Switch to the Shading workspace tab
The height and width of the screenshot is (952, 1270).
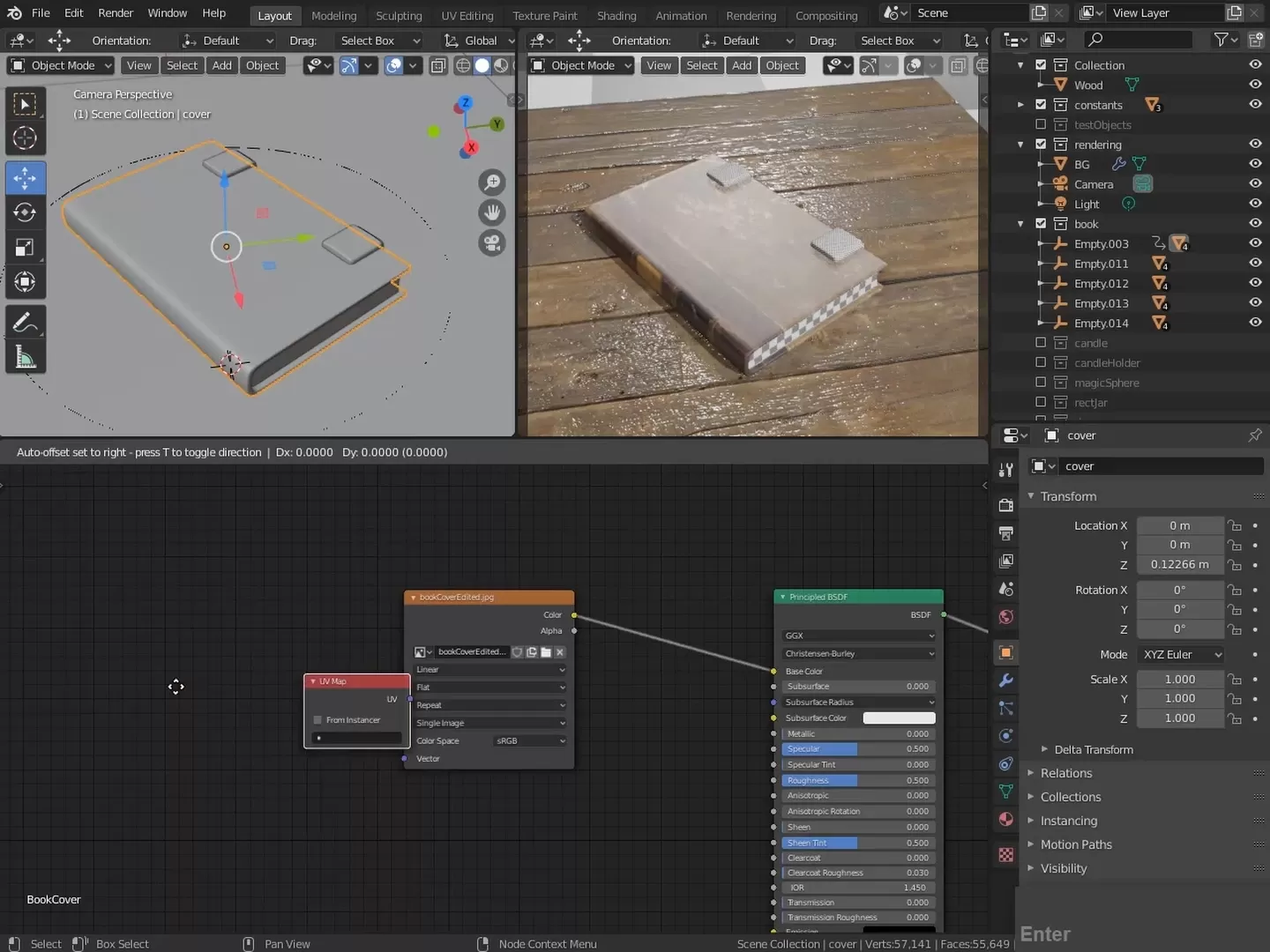click(616, 15)
